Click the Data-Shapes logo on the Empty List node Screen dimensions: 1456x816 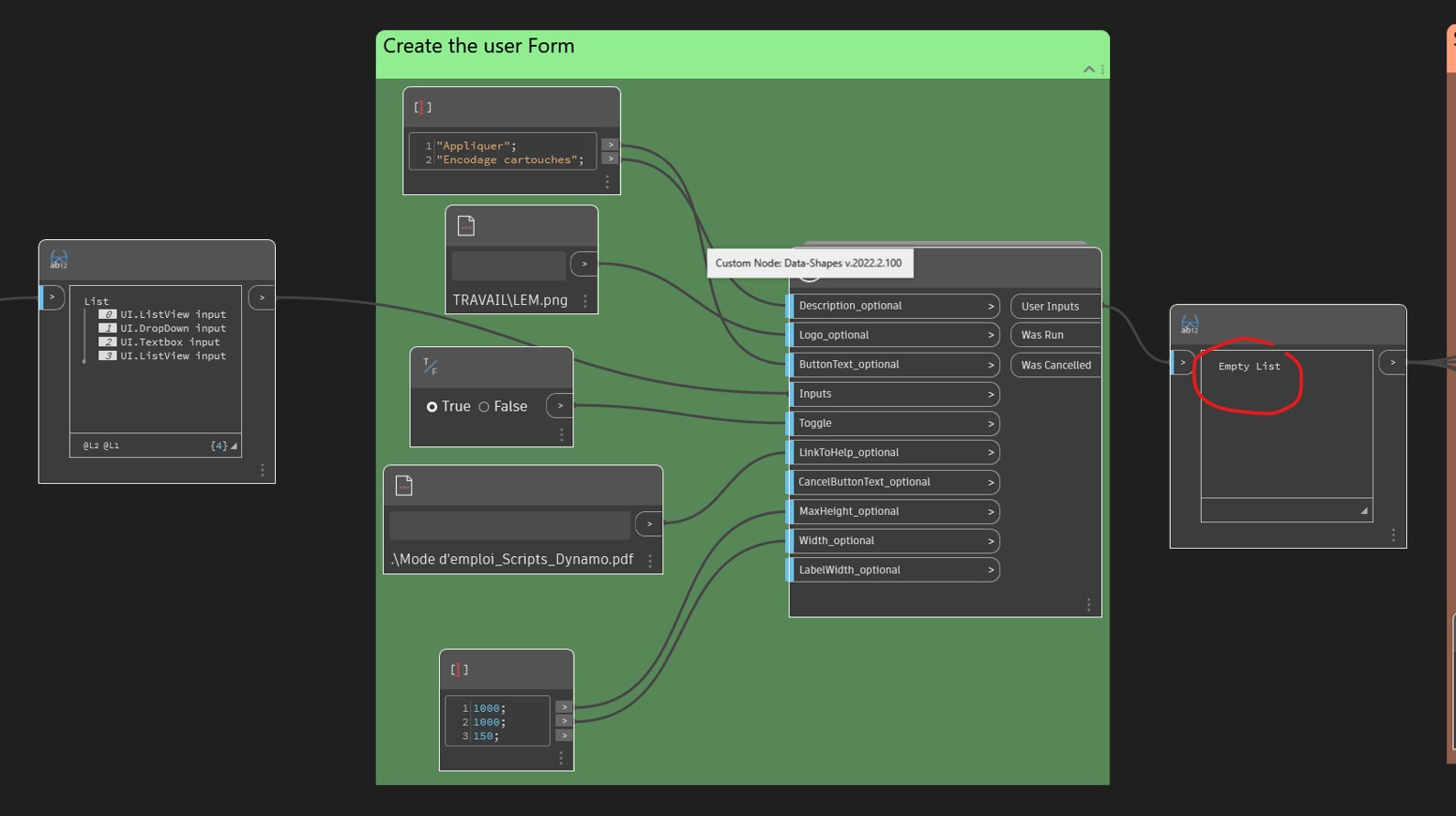click(x=1190, y=325)
